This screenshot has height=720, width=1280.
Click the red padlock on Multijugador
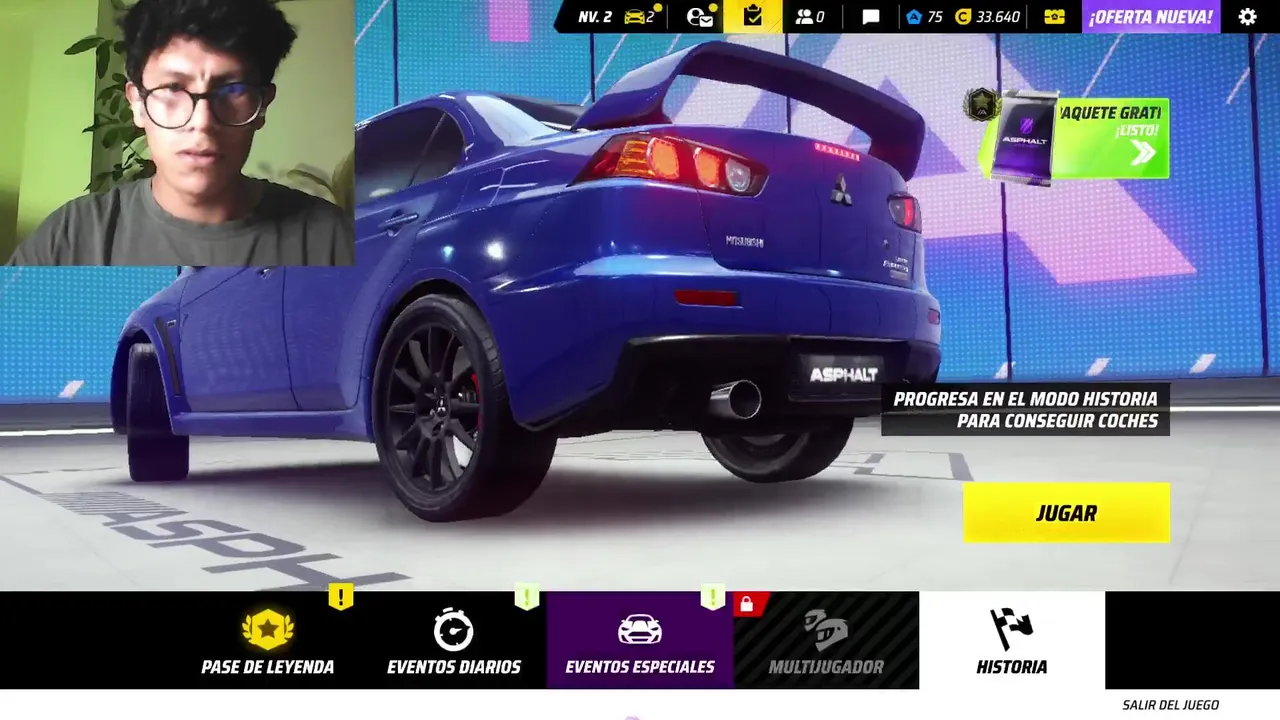tap(746, 604)
